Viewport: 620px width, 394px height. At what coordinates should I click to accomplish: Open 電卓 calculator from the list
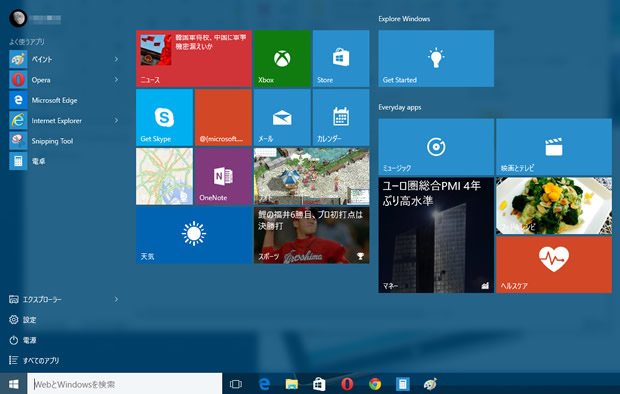(63, 161)
